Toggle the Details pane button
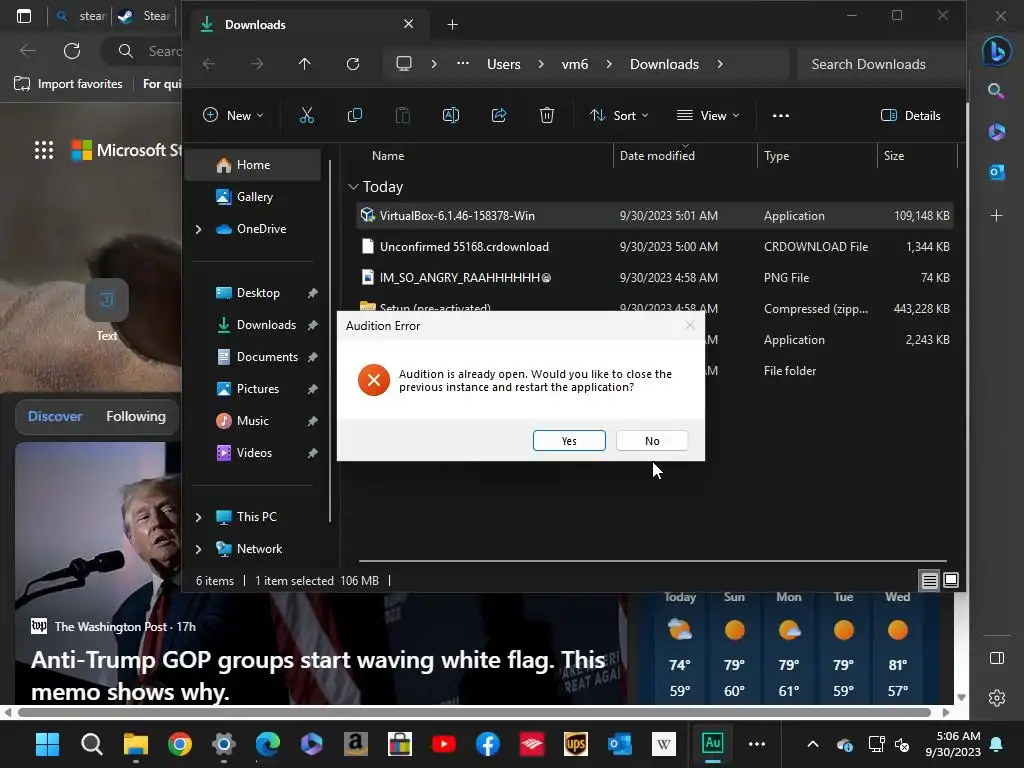The height and width of the screenshot is (768, 1024). pos(910,116)
